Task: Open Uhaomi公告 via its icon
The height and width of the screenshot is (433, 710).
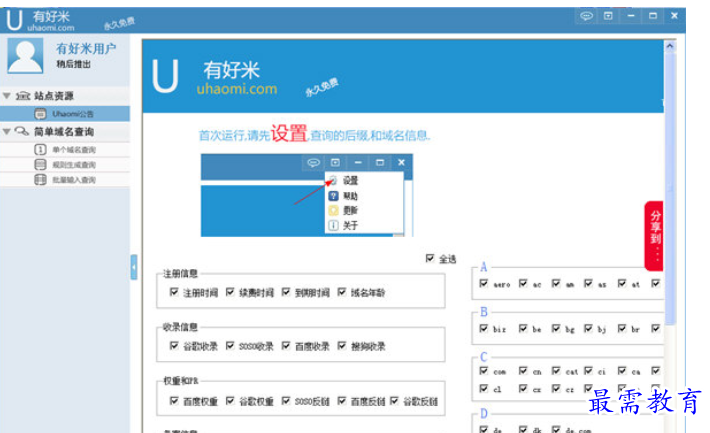Action: pos(40,114)
